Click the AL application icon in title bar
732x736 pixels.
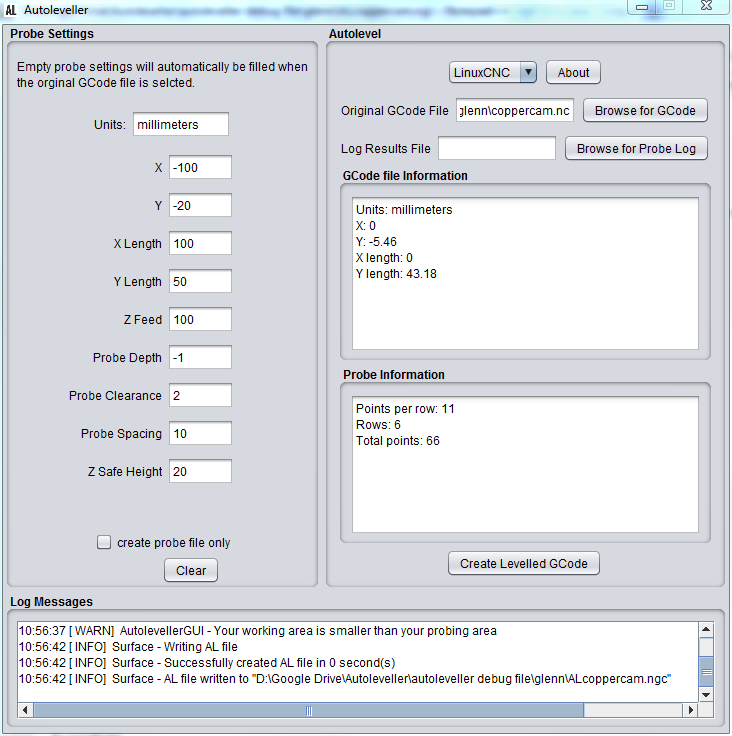coord(12,10)
